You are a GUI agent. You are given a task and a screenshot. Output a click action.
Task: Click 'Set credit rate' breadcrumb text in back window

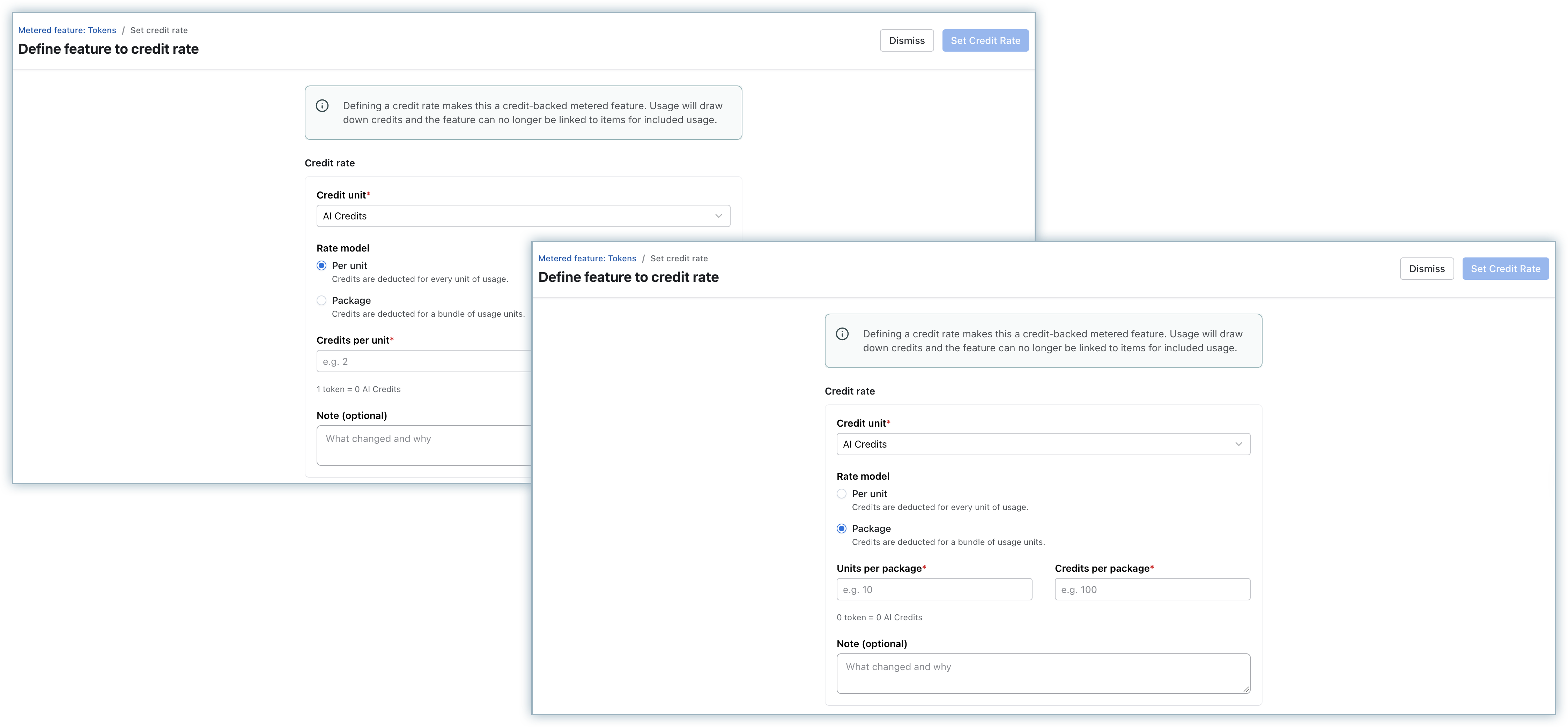[159, 30]
